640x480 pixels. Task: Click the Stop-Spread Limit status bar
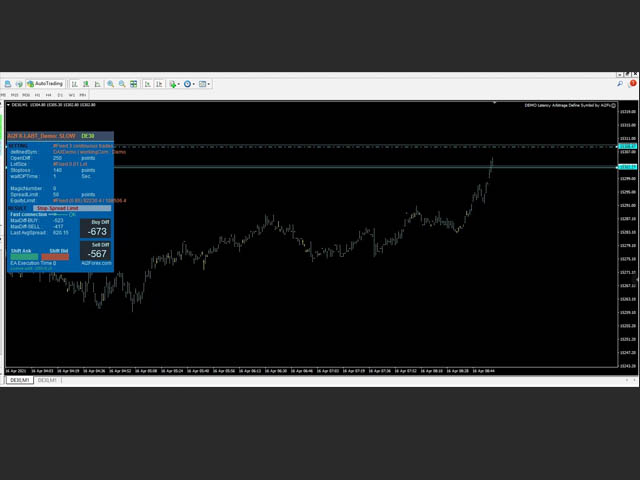tap(72, 208)
